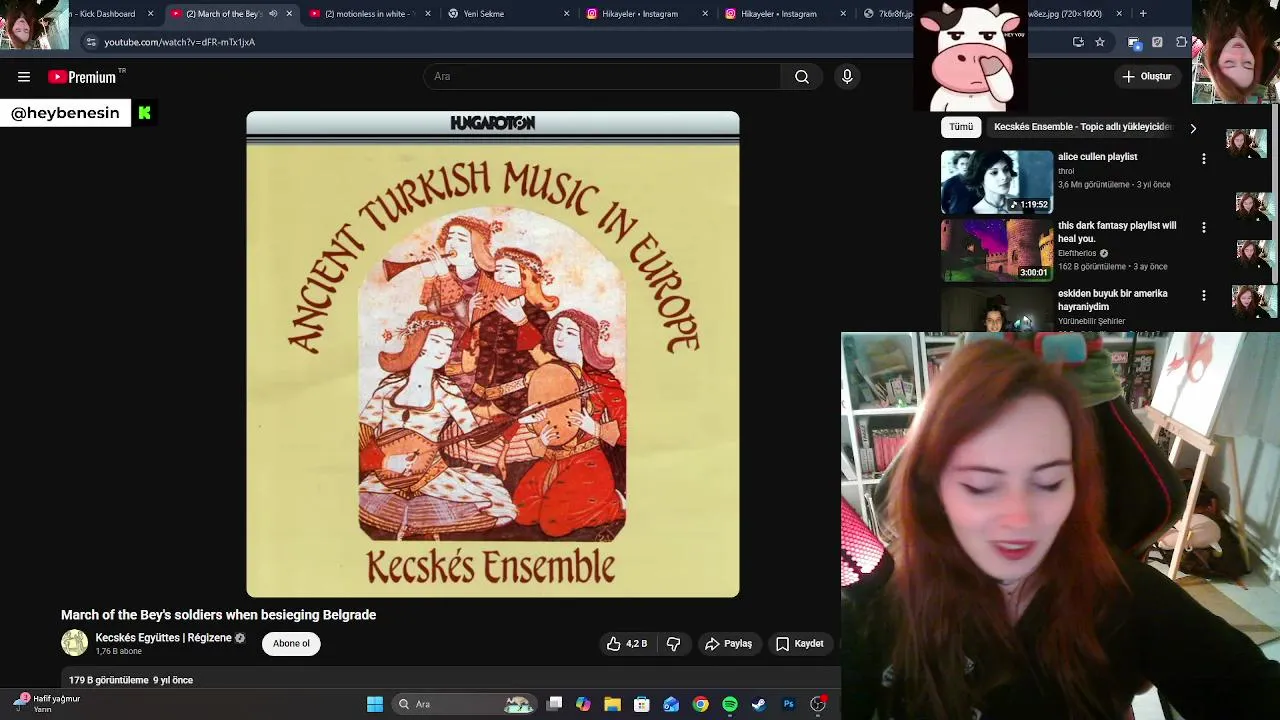View site information icon in address bar
Viewport: 1280px width, 720px height.
91,42
